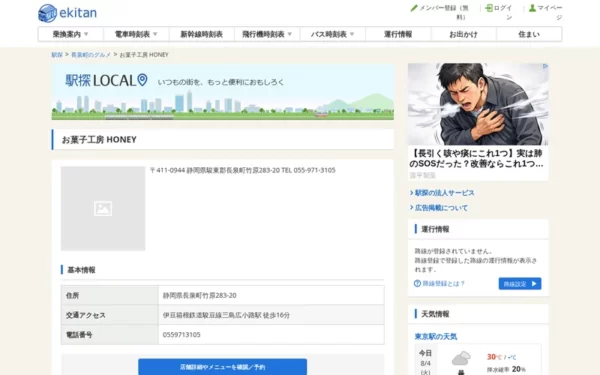This screenshot has width=600, height=375.
Task: Click the phone number 0559713105
Action: pos(181,335)
